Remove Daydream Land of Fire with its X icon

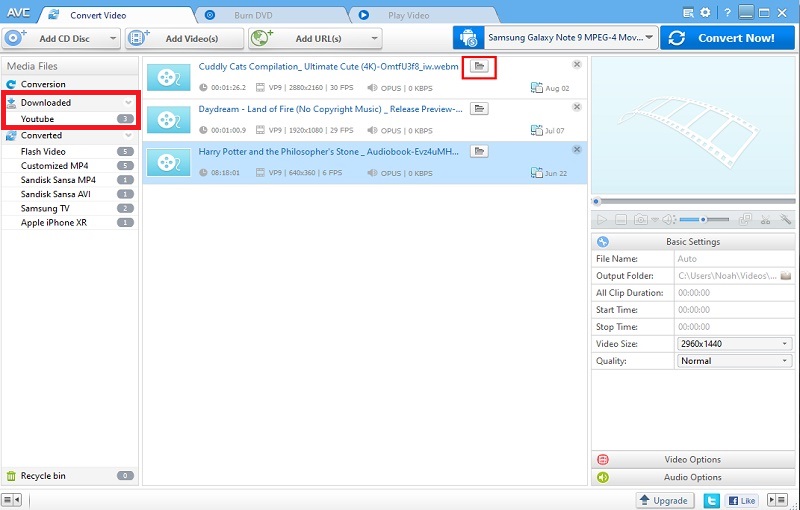pos(577,107)
